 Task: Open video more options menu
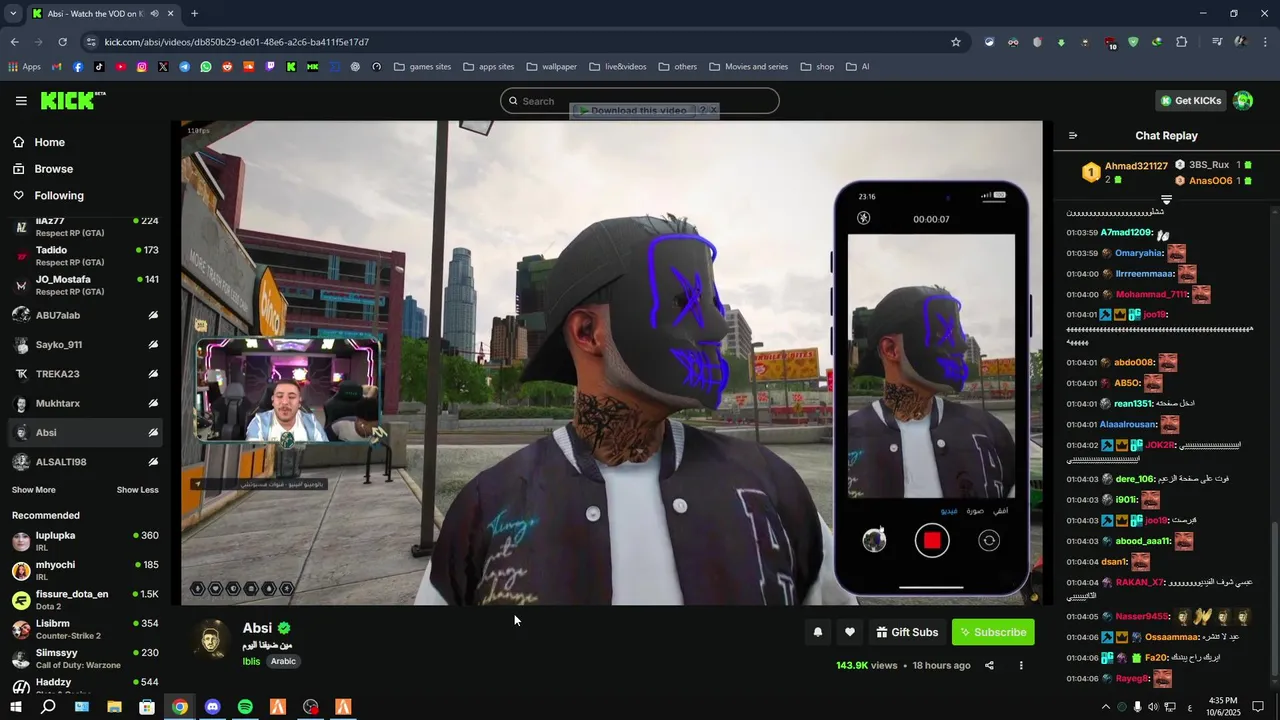pyautogui.click(x=1021, y=665)
